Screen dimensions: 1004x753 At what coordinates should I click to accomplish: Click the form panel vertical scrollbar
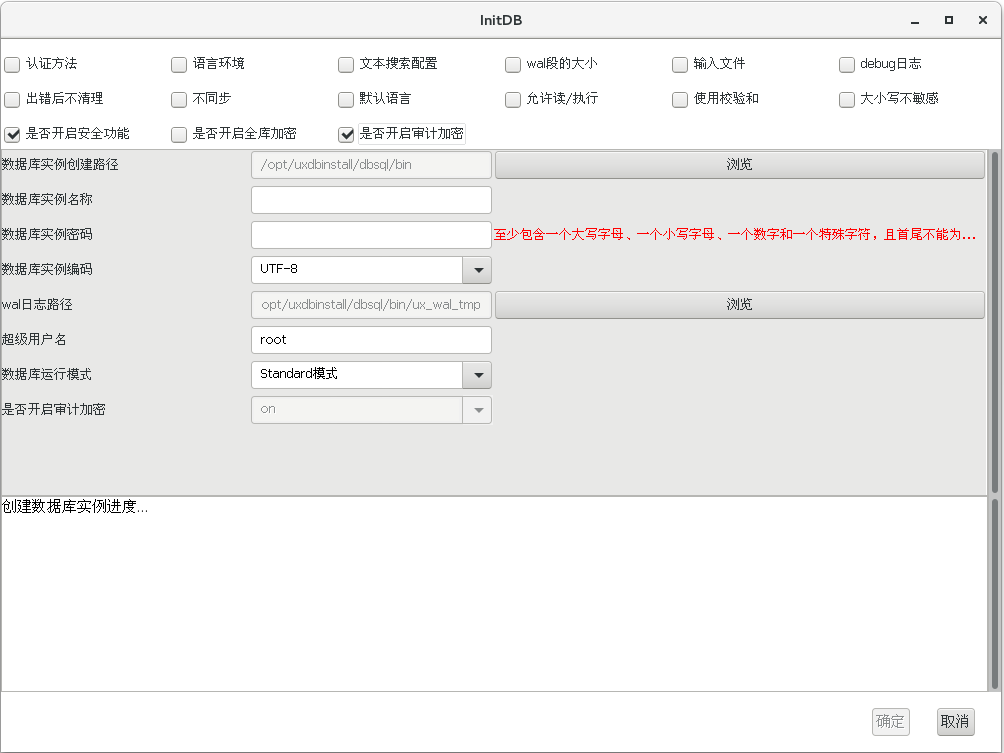pos(994,322)
